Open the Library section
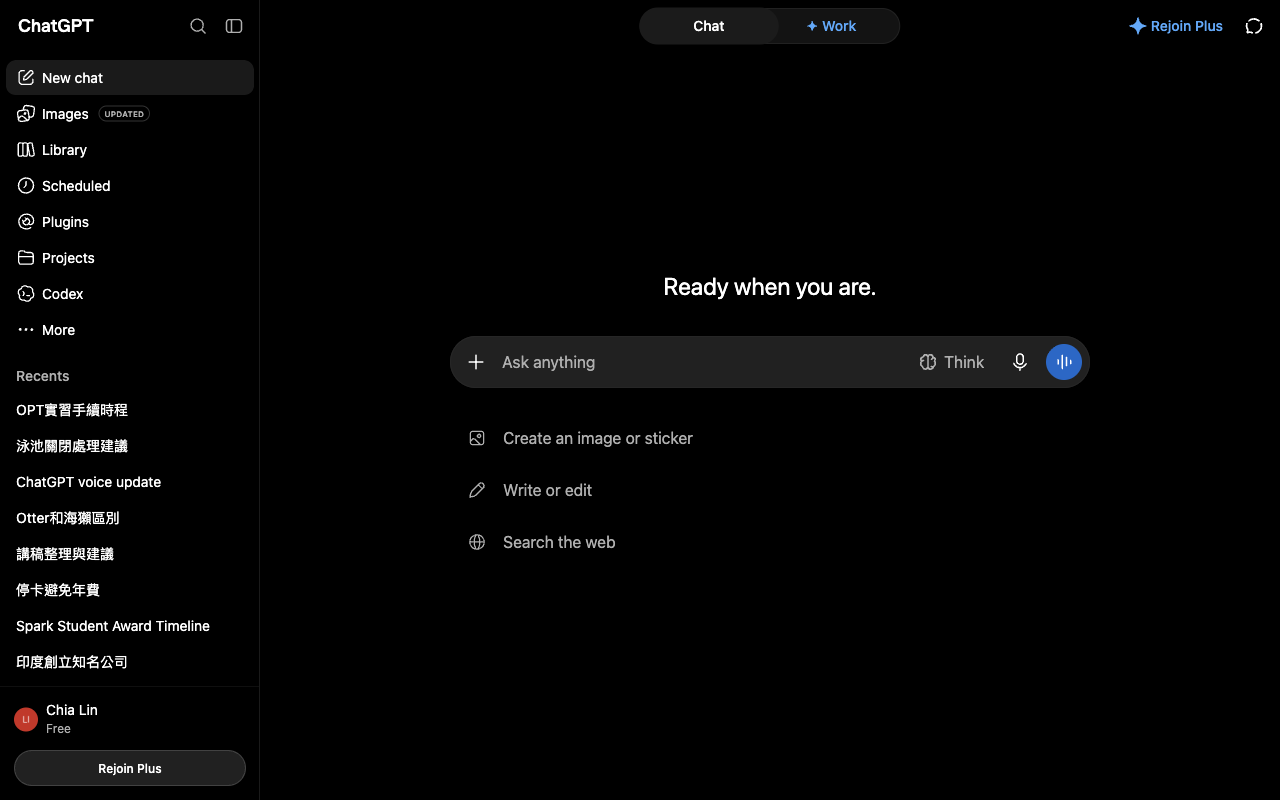Image resolution: width=1280 pixels, height=800 pixels. [x=130, y=150]
